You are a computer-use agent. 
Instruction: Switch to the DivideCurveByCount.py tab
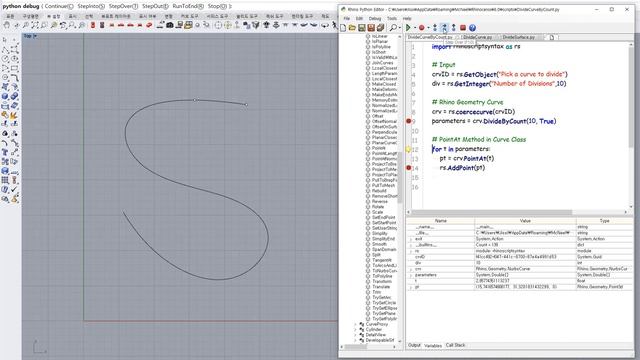[430, 37]
